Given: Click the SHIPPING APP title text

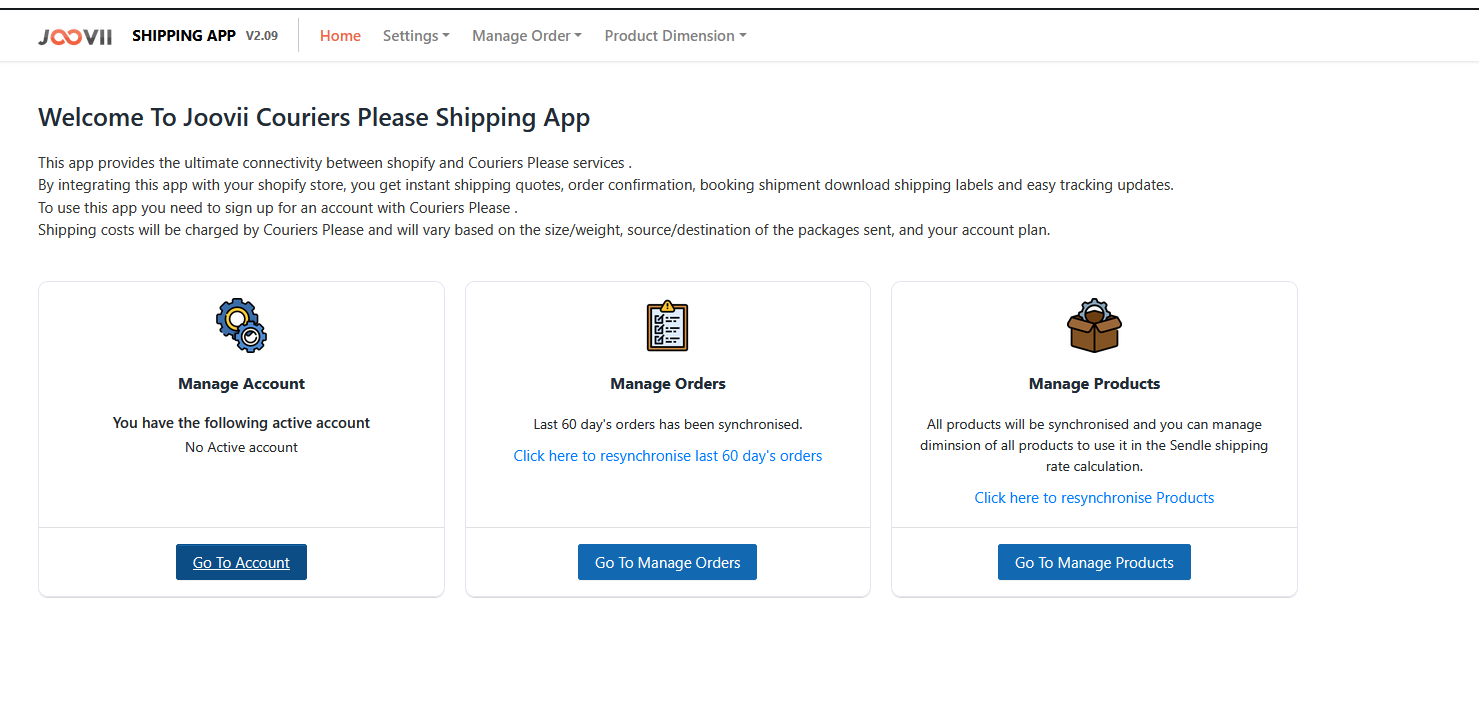Looking at the screenshot, I should click(184, 36).
